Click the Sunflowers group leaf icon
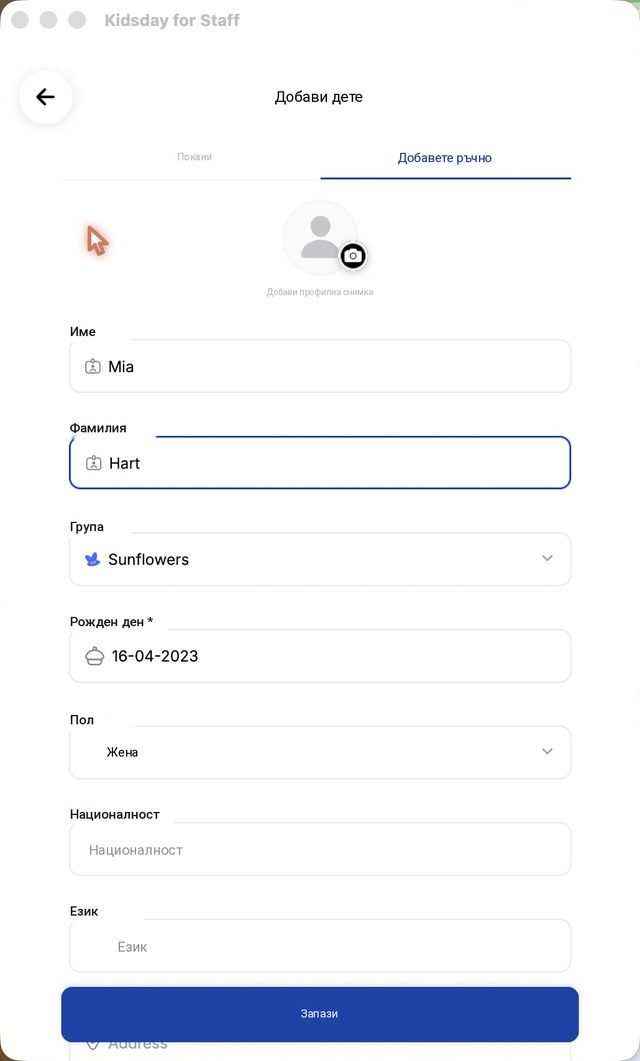 coord(92,560)
